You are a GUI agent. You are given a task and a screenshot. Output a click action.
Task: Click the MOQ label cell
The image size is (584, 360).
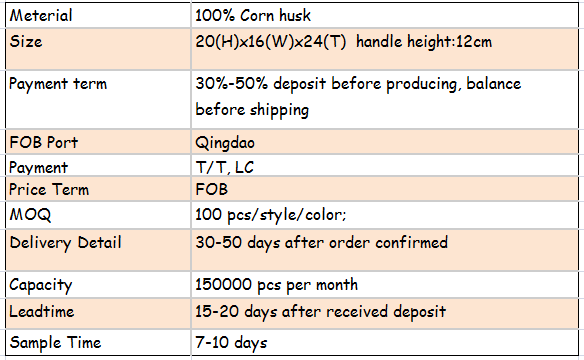98,215
